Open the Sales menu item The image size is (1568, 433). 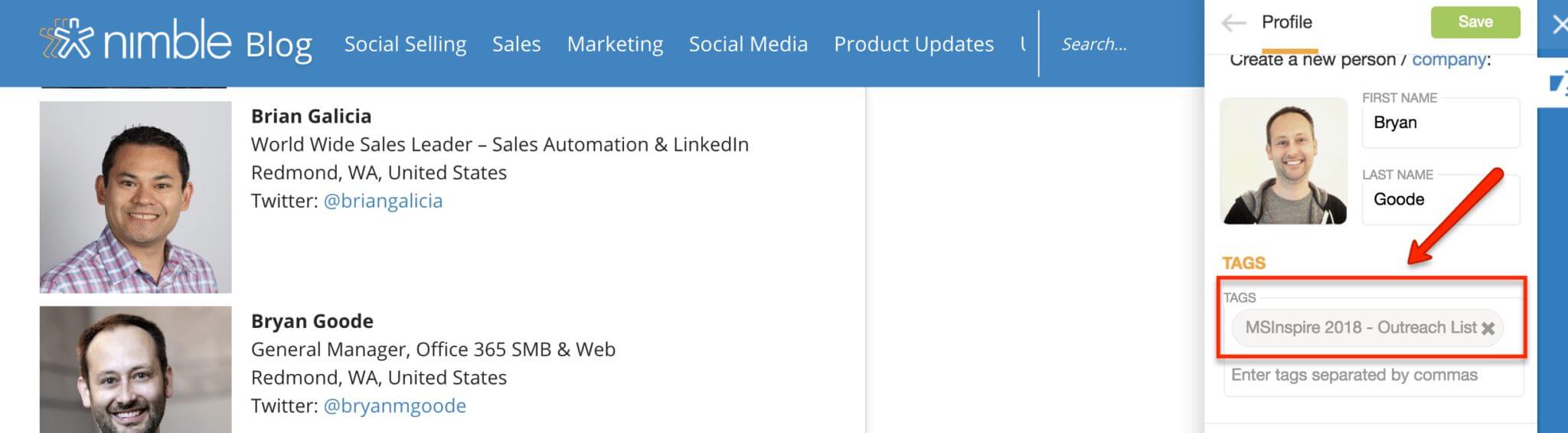coord(516,44)
